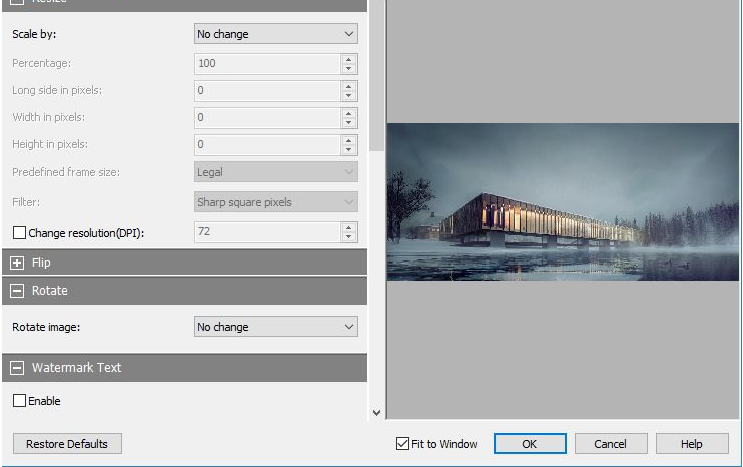Click the Restore Defaults button
This screenshot has height=467, width=743.
pos(67,444)
